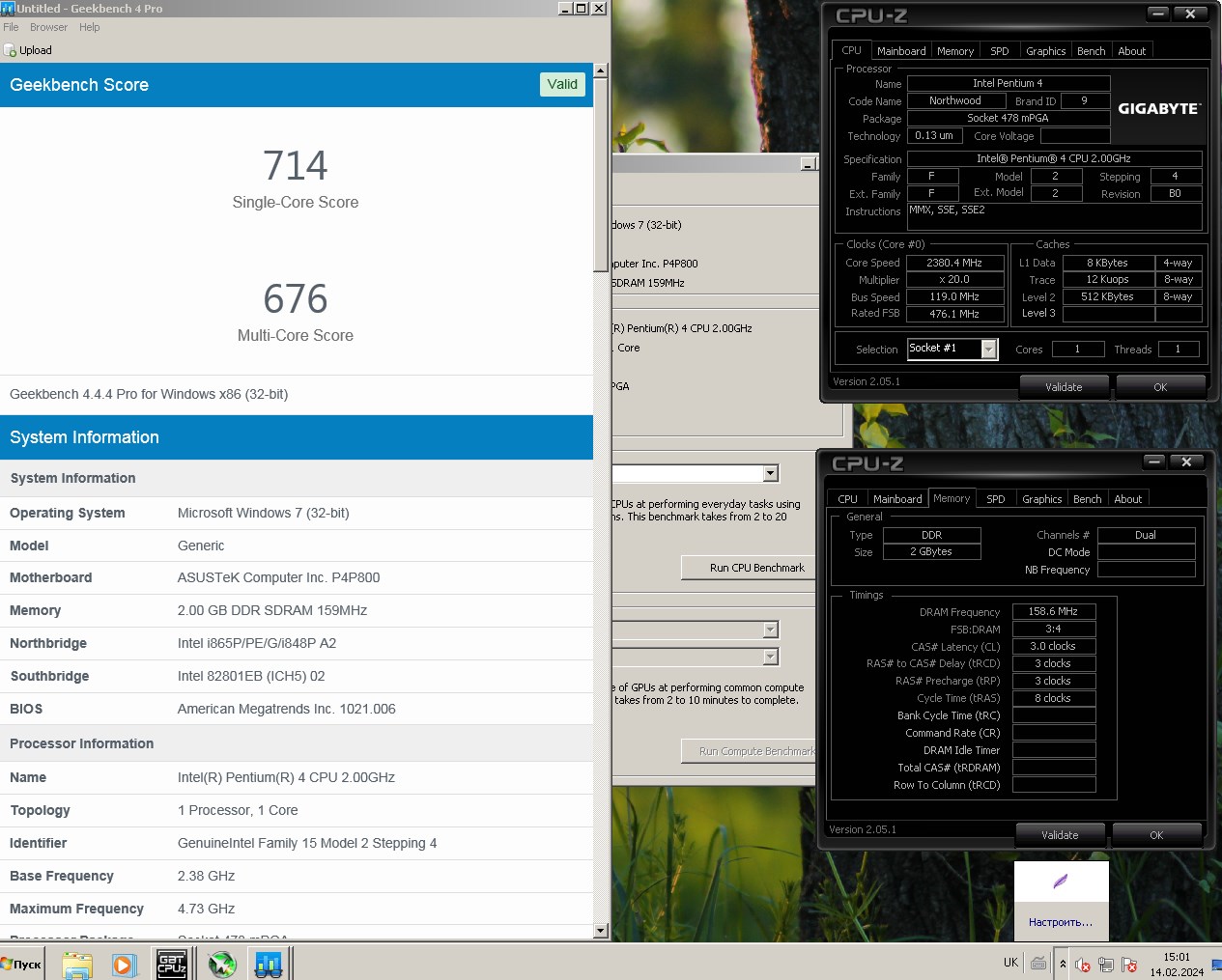
Task: Open Socket #1 selection dropdown in CPU-Z
Action: click(989, 350)
